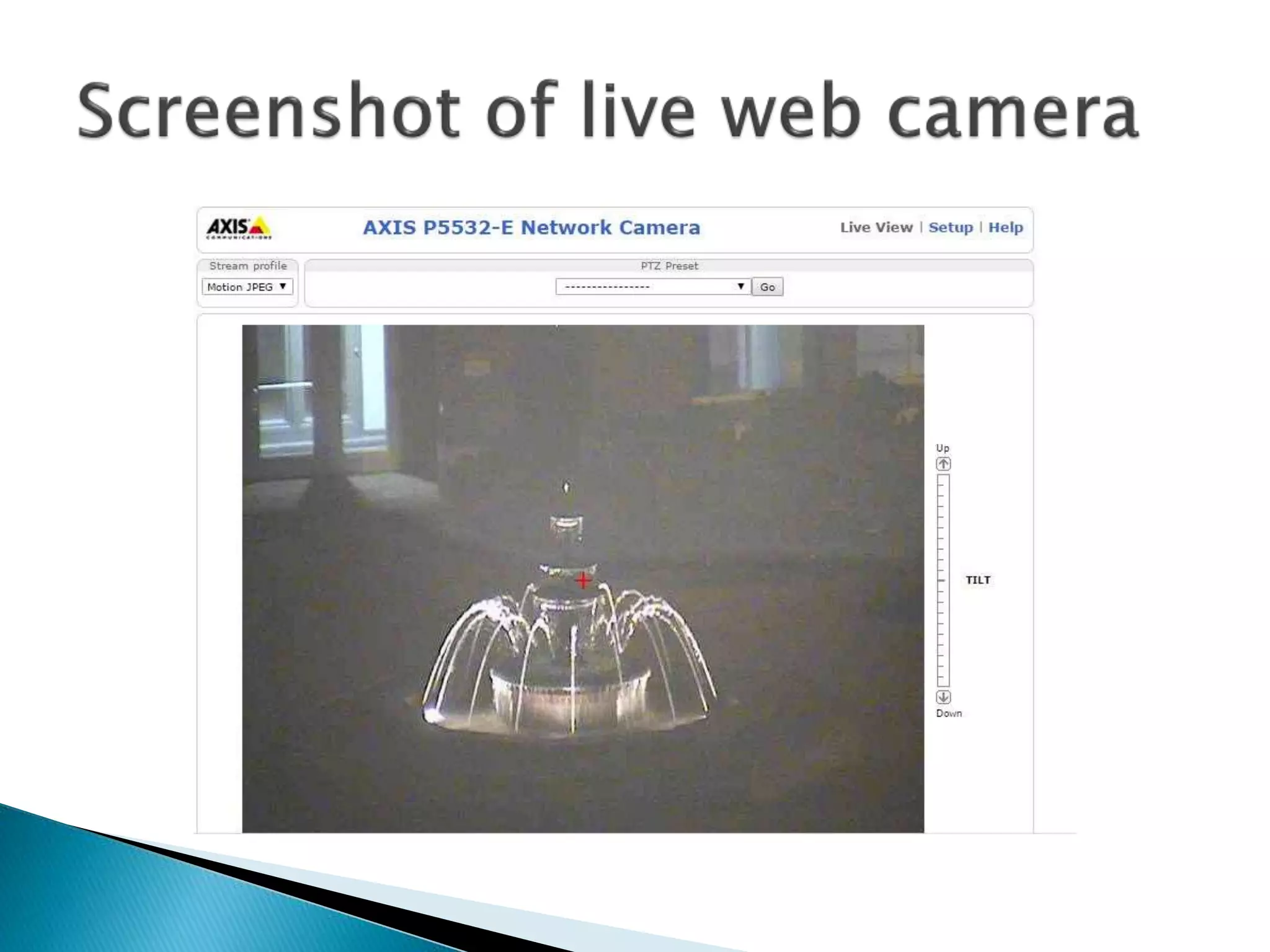Click the tilt slider position marker
This screenshot has width=1270, height=952.
943,581
